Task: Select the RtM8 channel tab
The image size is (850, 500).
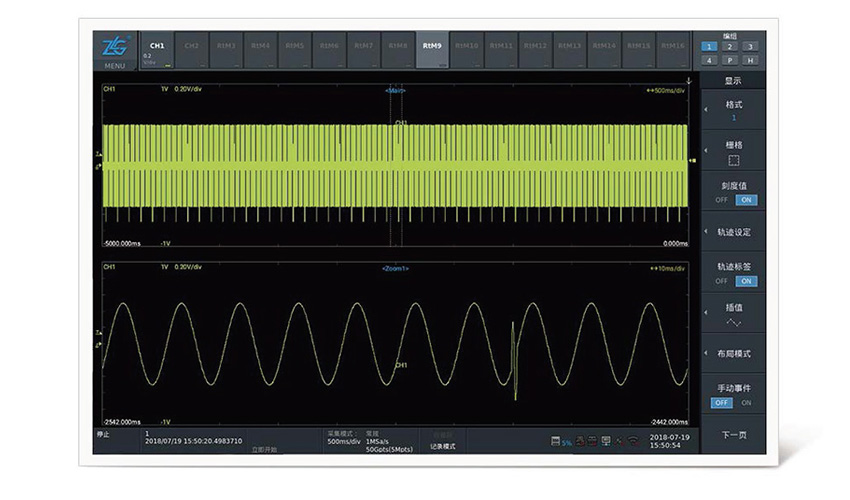Action: 398,50
